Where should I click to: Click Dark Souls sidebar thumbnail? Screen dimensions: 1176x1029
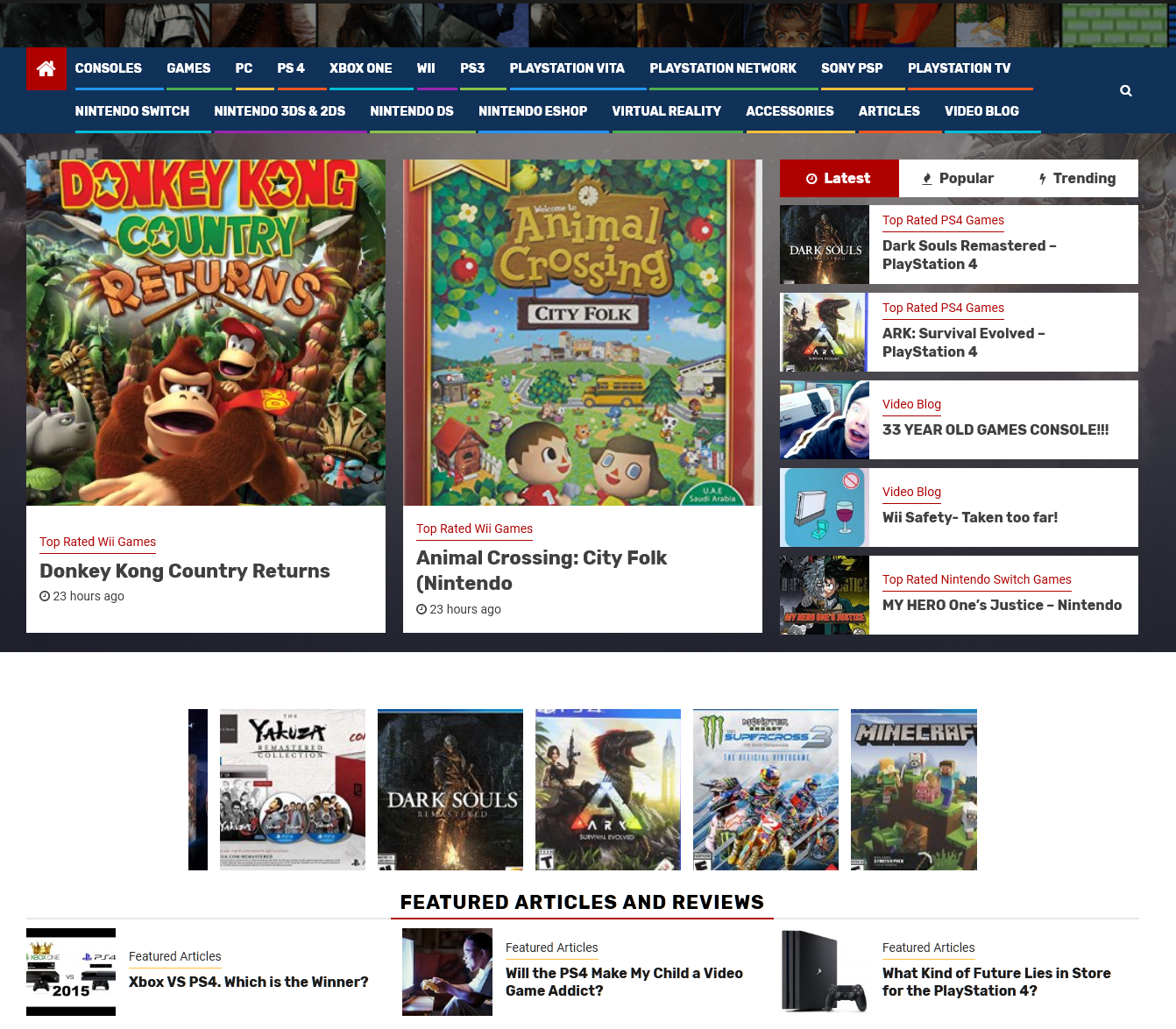(825, 245)
